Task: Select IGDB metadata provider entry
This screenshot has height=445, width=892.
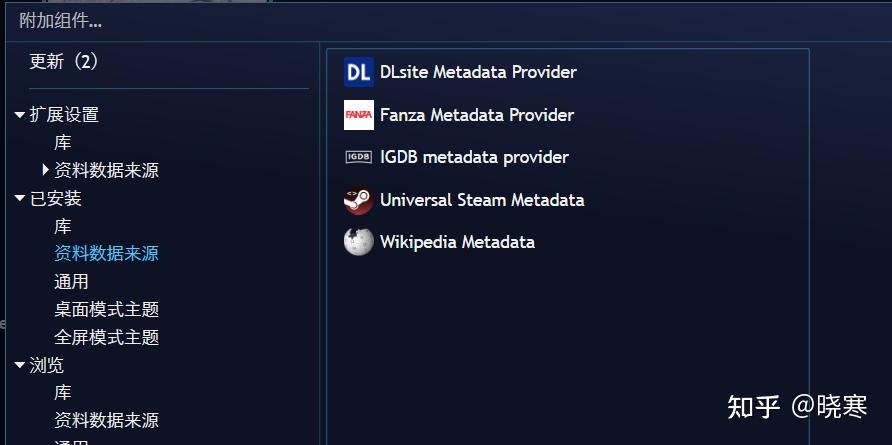Action: 567,157
